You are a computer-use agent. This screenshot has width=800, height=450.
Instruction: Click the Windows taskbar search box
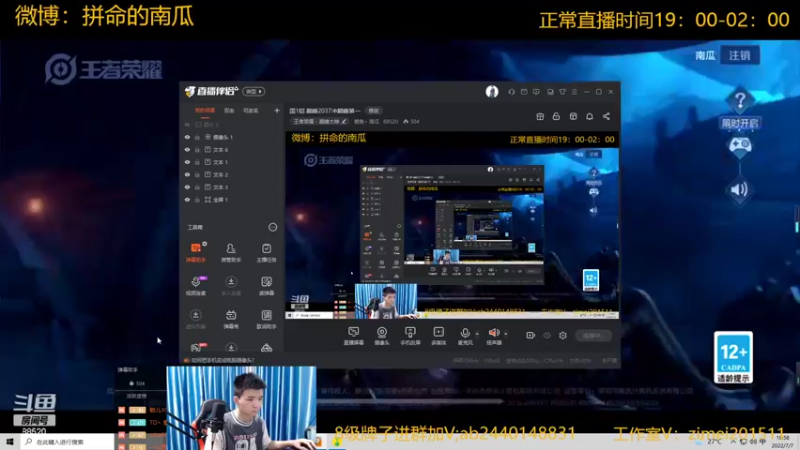[67, 442]
